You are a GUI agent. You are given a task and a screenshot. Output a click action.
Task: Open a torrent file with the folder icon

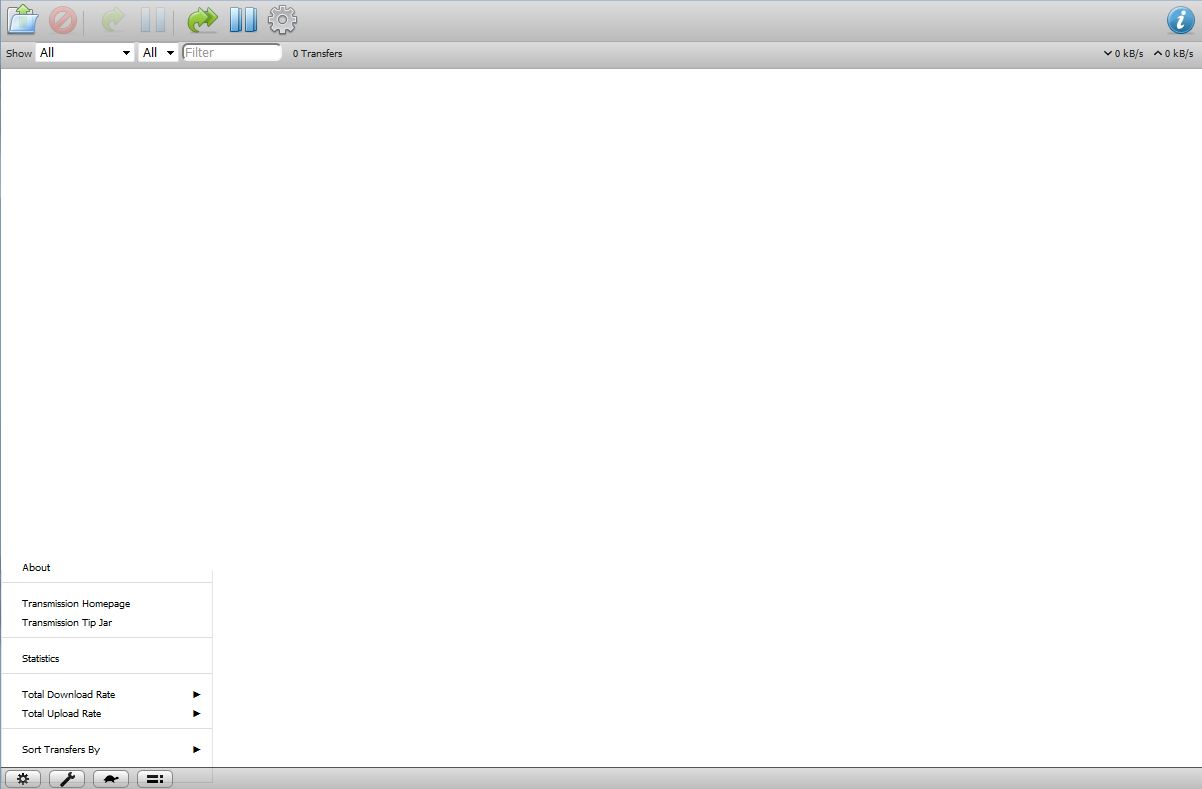[22, 20]
